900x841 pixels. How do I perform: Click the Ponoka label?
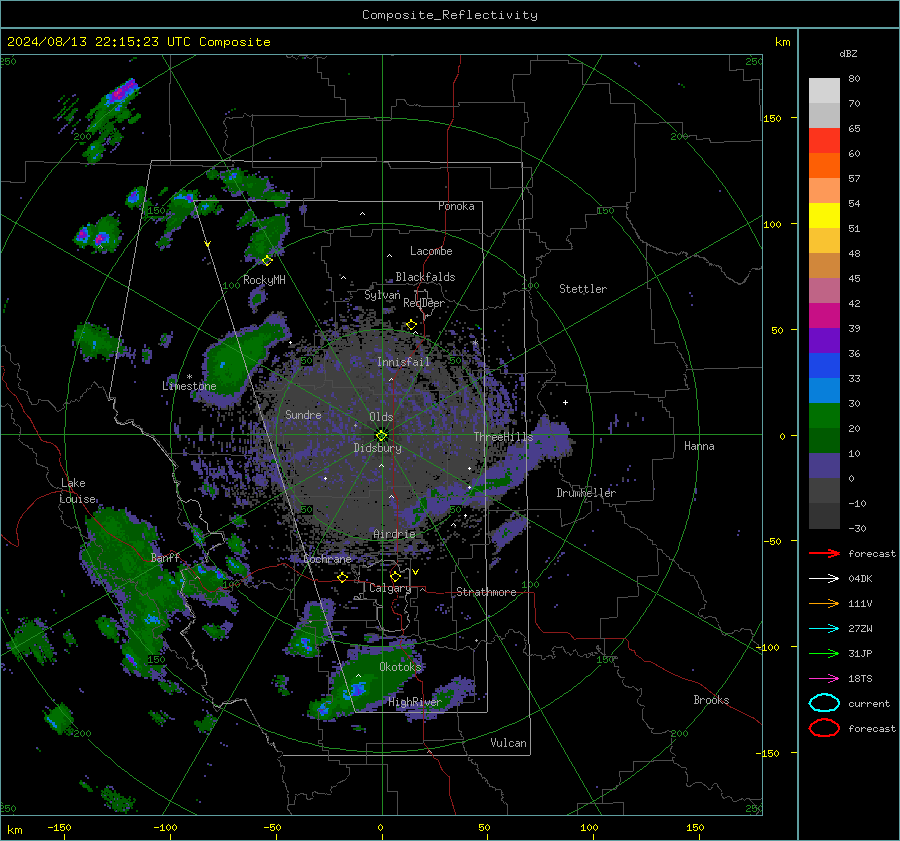coord(456,206)
